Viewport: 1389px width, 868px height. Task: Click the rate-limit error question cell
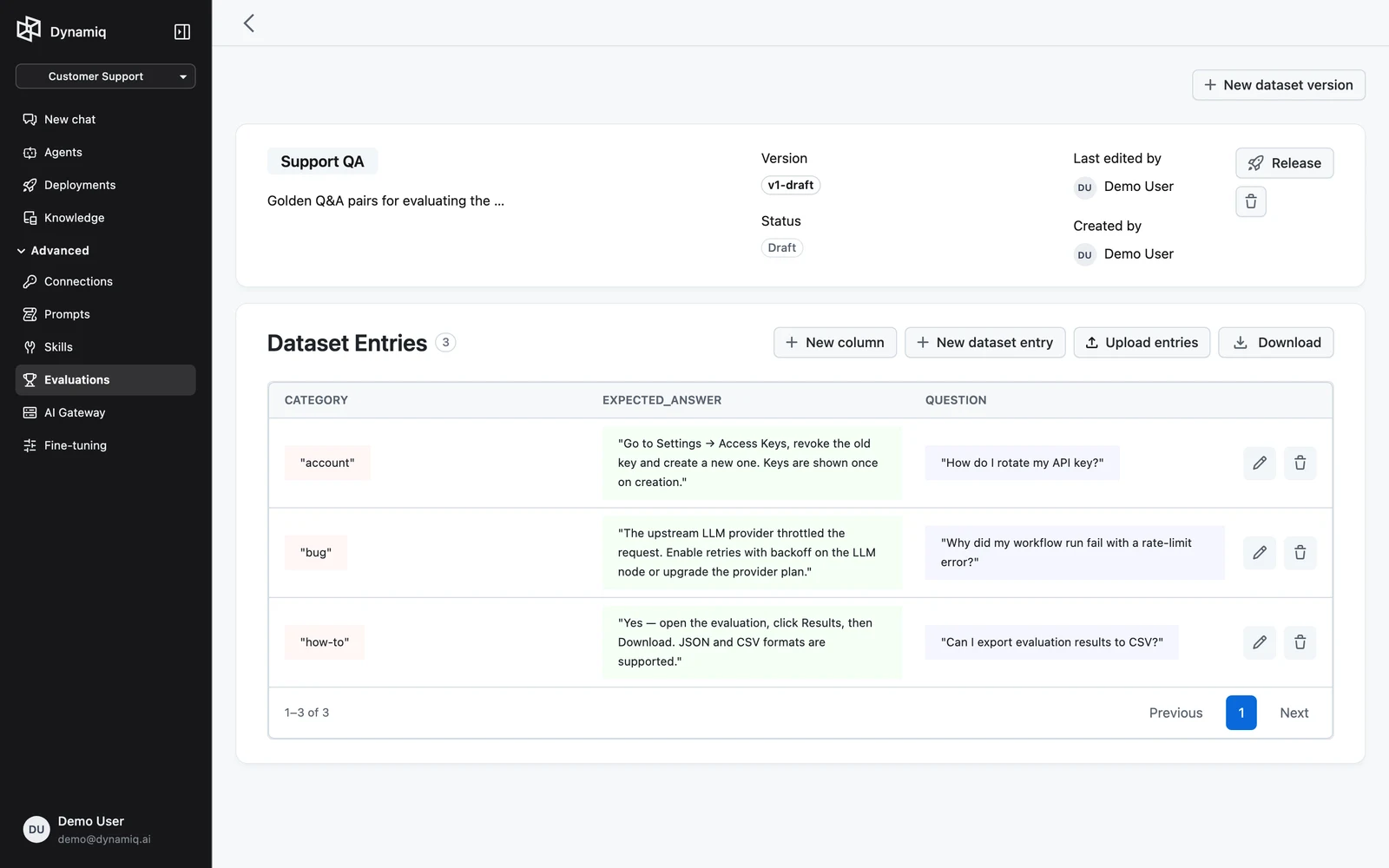(1075, 553)
